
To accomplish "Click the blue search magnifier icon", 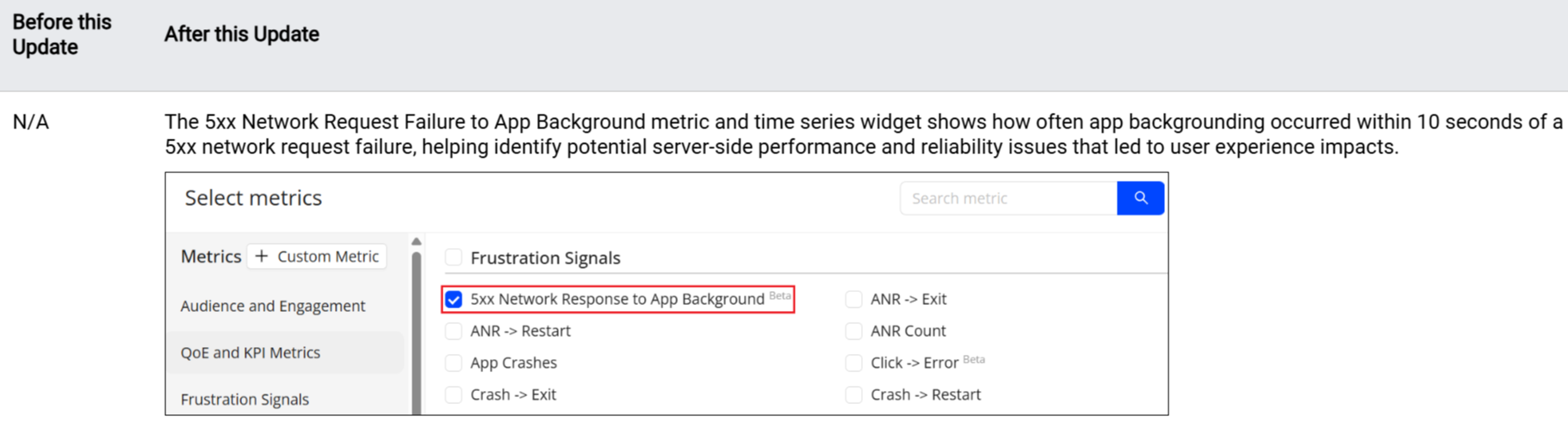I will 1140,198.
